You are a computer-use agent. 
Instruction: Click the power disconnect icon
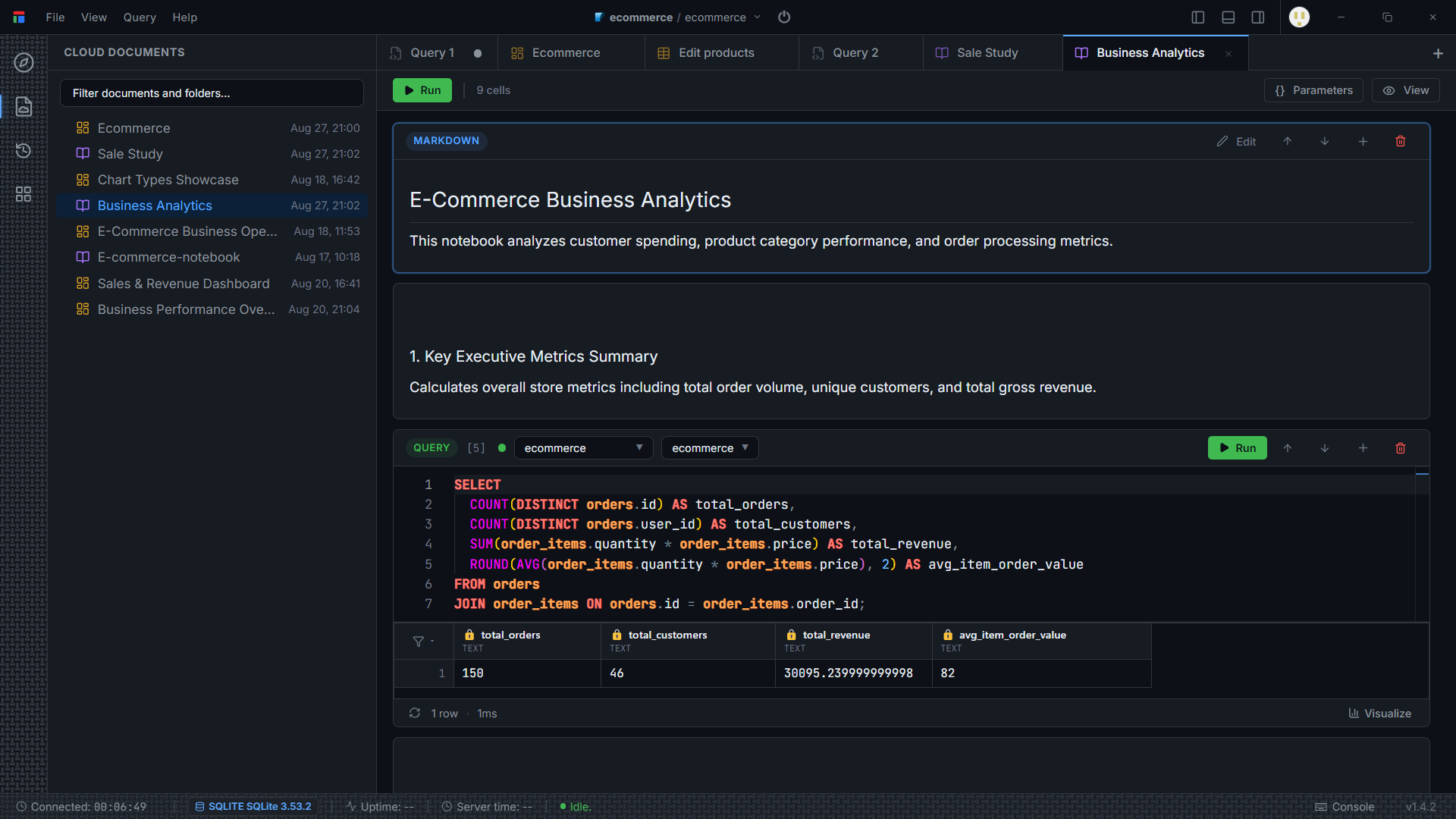(784, 17)
